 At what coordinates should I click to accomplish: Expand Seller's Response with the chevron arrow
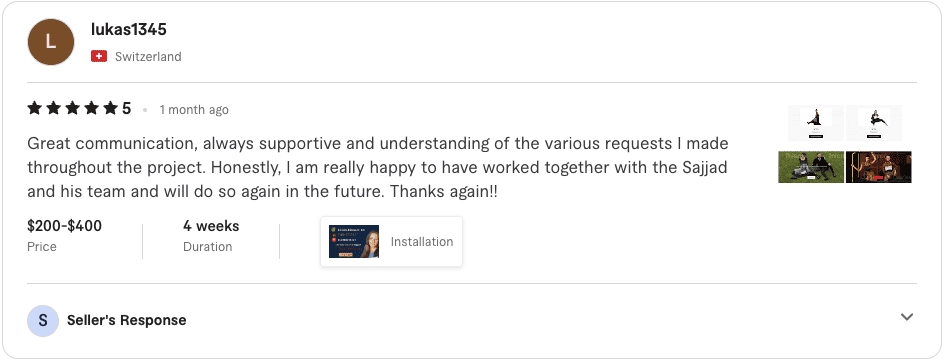(x=907, y=317)
